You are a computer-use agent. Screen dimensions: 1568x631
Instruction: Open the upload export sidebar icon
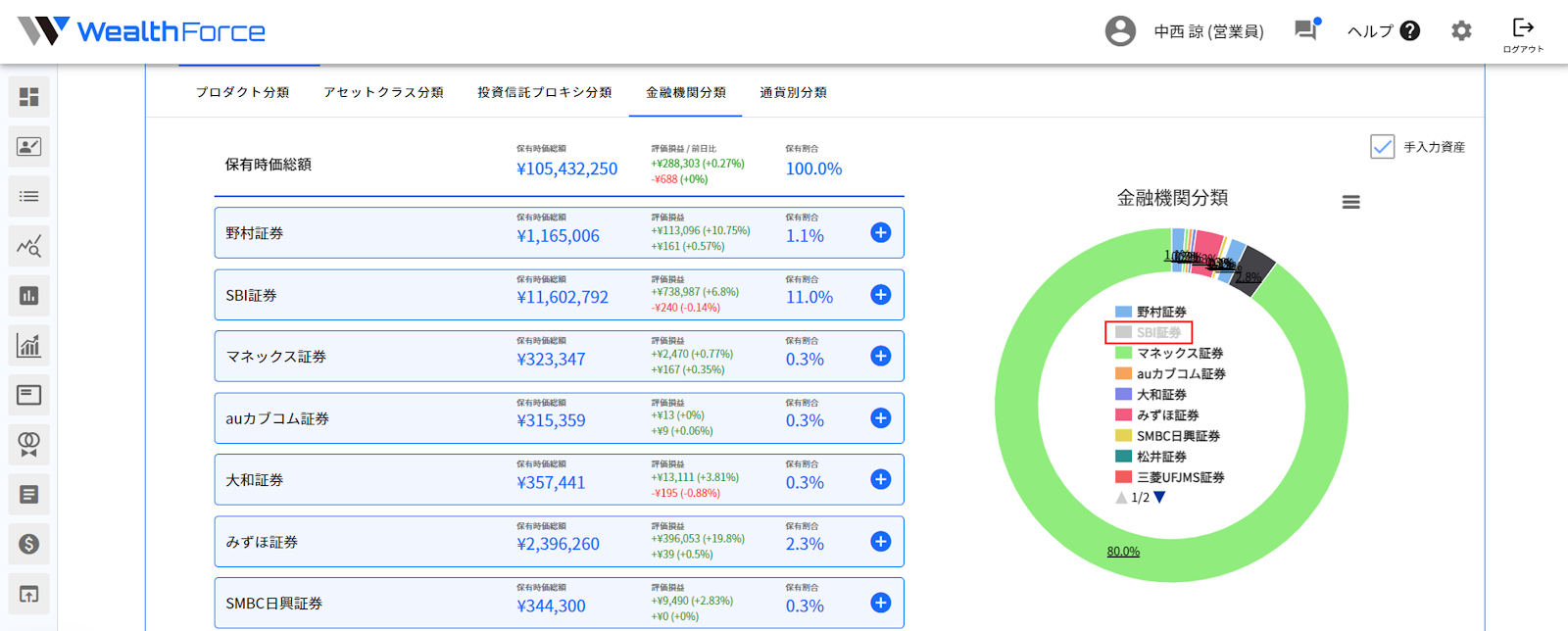[28, 594]
